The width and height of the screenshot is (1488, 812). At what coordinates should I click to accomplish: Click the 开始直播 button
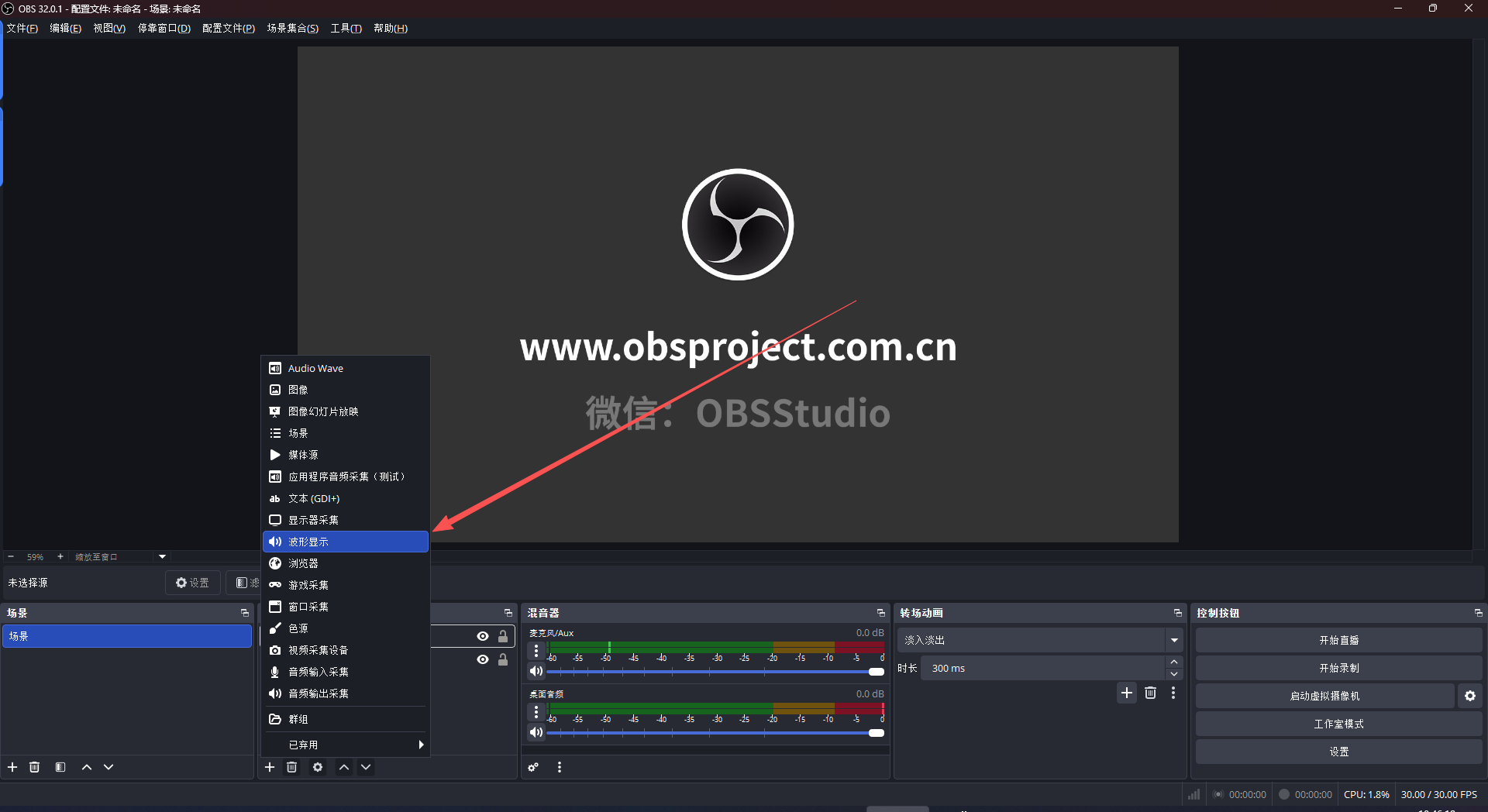[x=1338, y=640]
